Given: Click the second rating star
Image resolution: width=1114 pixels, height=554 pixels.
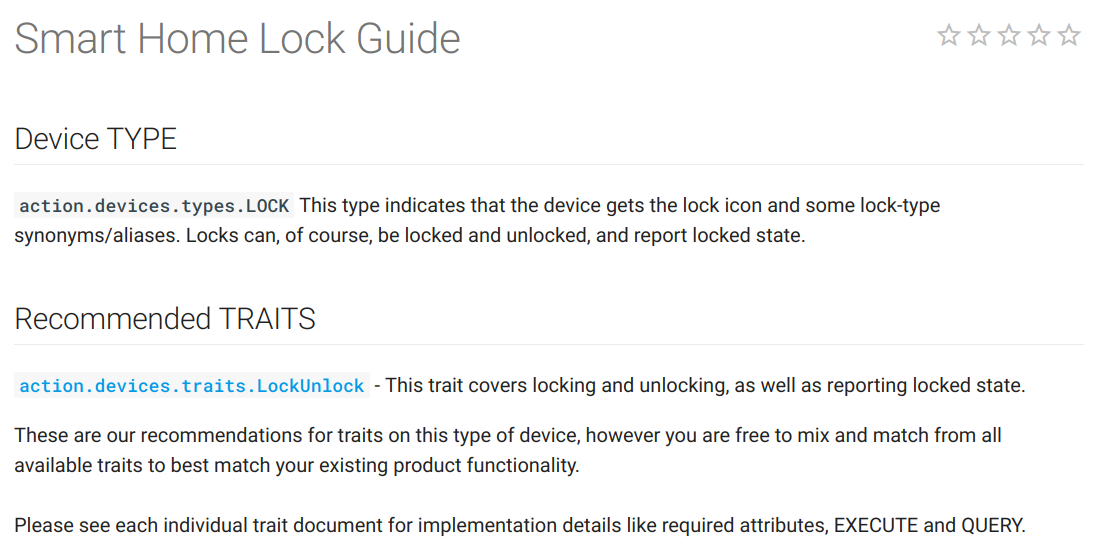Looking at the screenshot, I should pyautogui.click(x=979, y=36).
